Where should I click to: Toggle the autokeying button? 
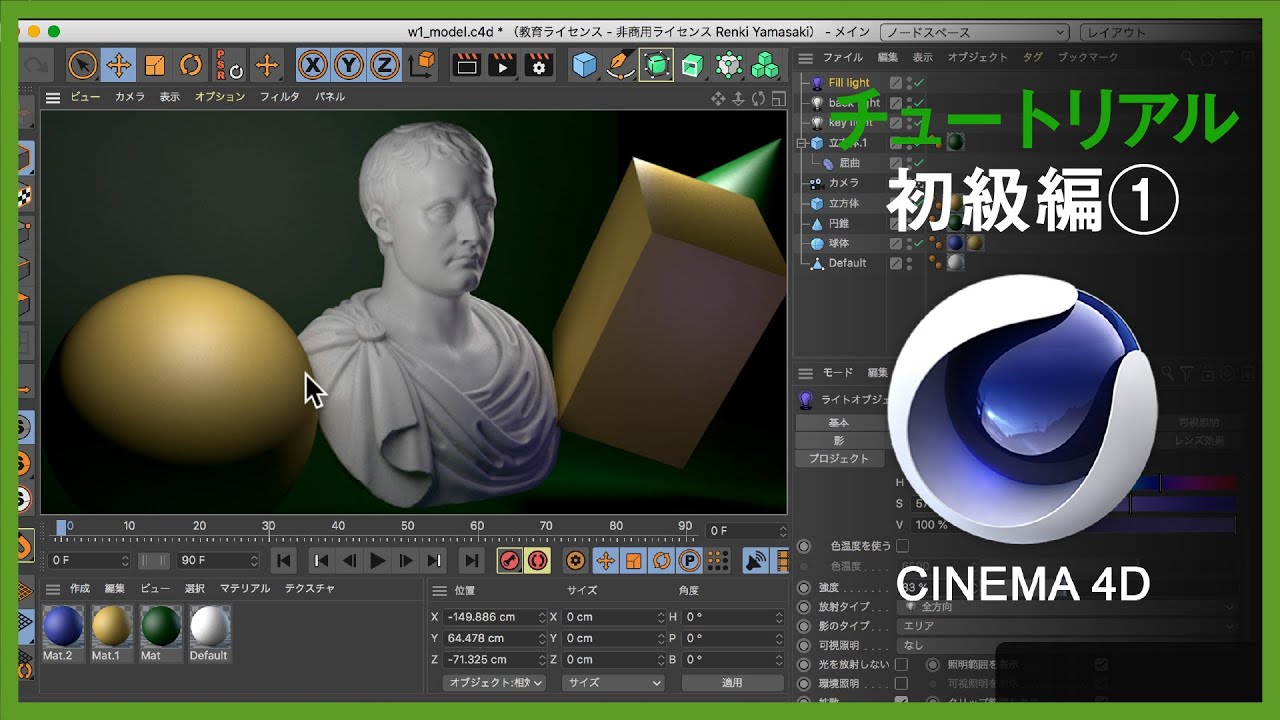(x=538, y=561)
